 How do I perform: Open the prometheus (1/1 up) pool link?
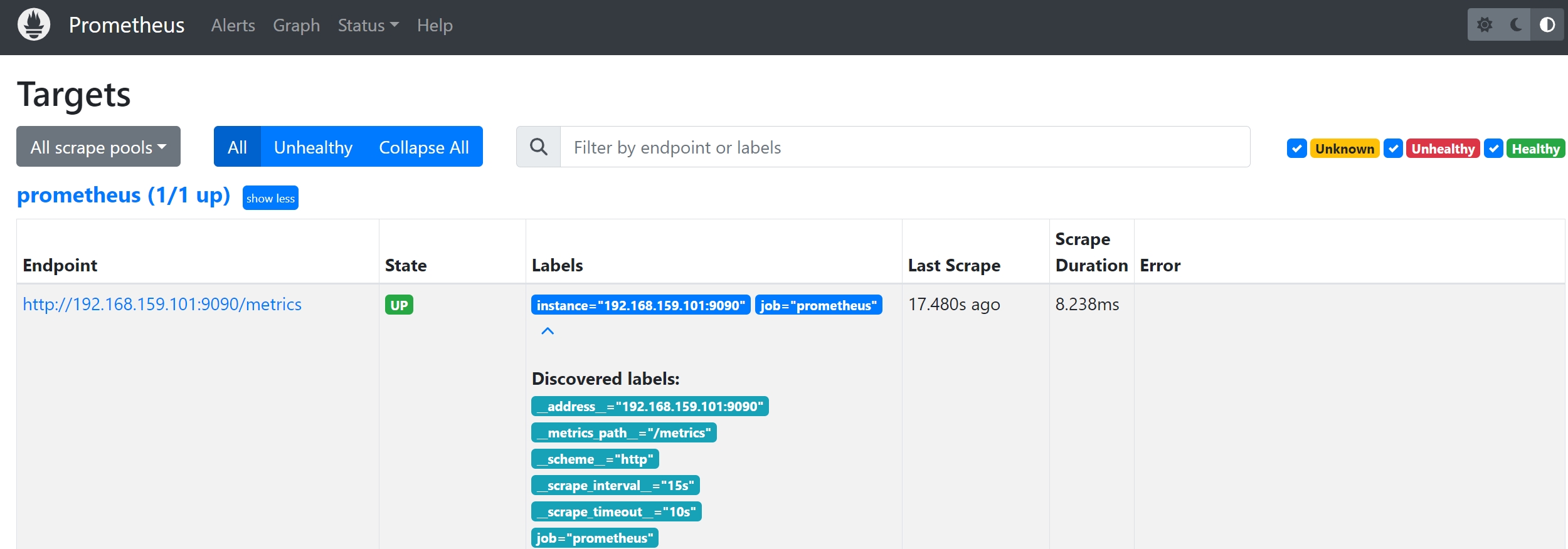click(x=124, y=196)
